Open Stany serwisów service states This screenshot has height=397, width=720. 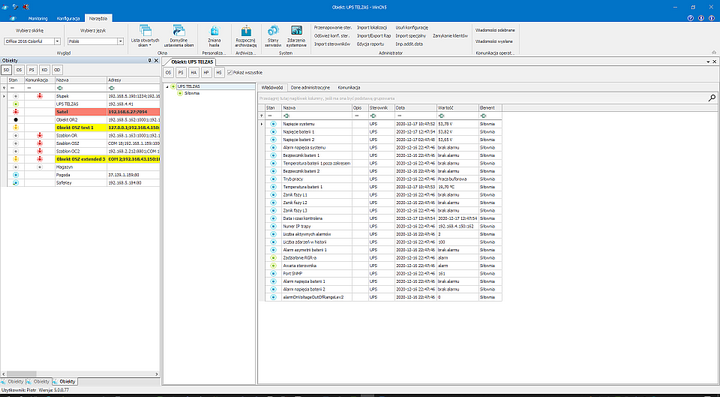(273, 37)
